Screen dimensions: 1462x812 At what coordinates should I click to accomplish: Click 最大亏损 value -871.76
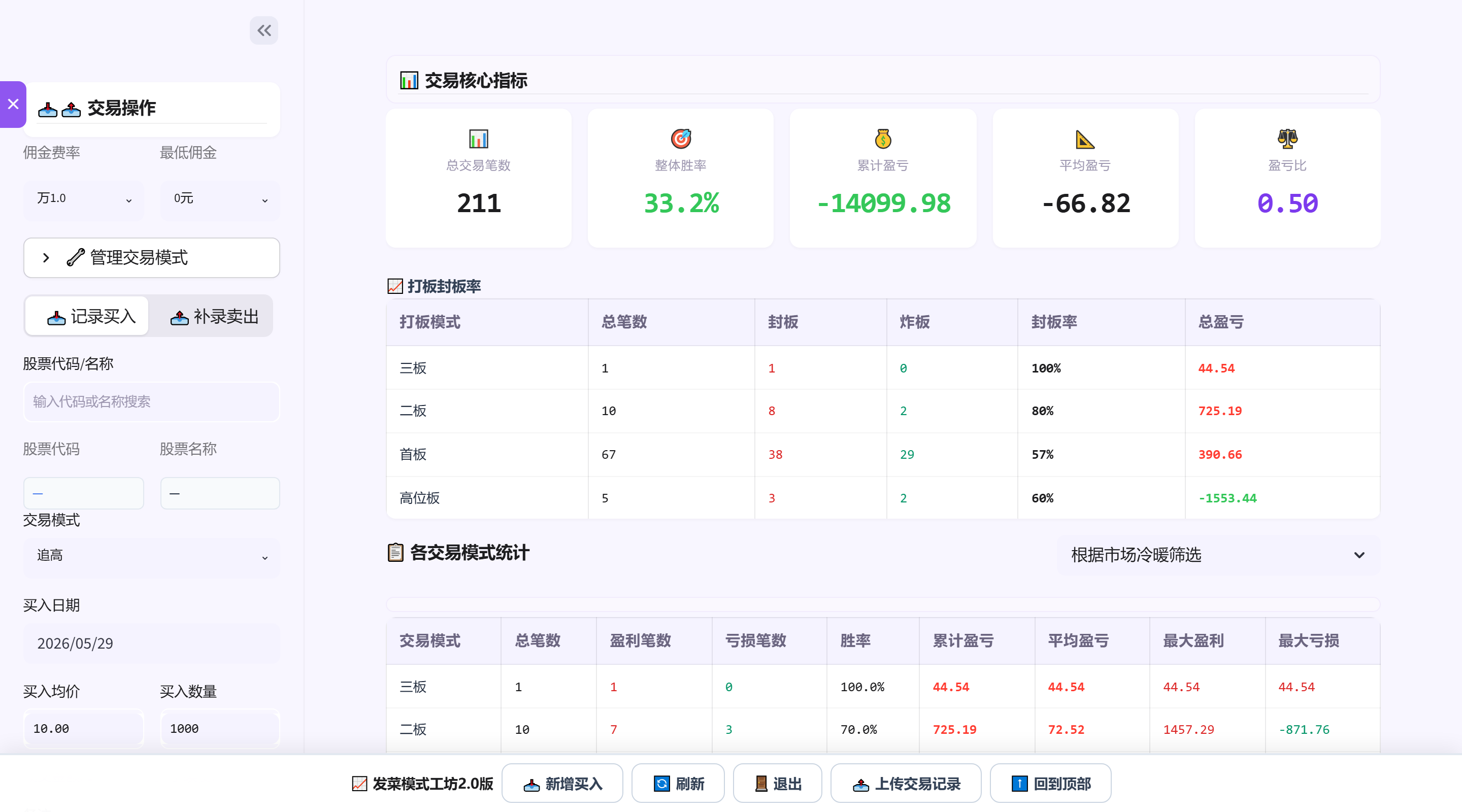pos(1304,729)
